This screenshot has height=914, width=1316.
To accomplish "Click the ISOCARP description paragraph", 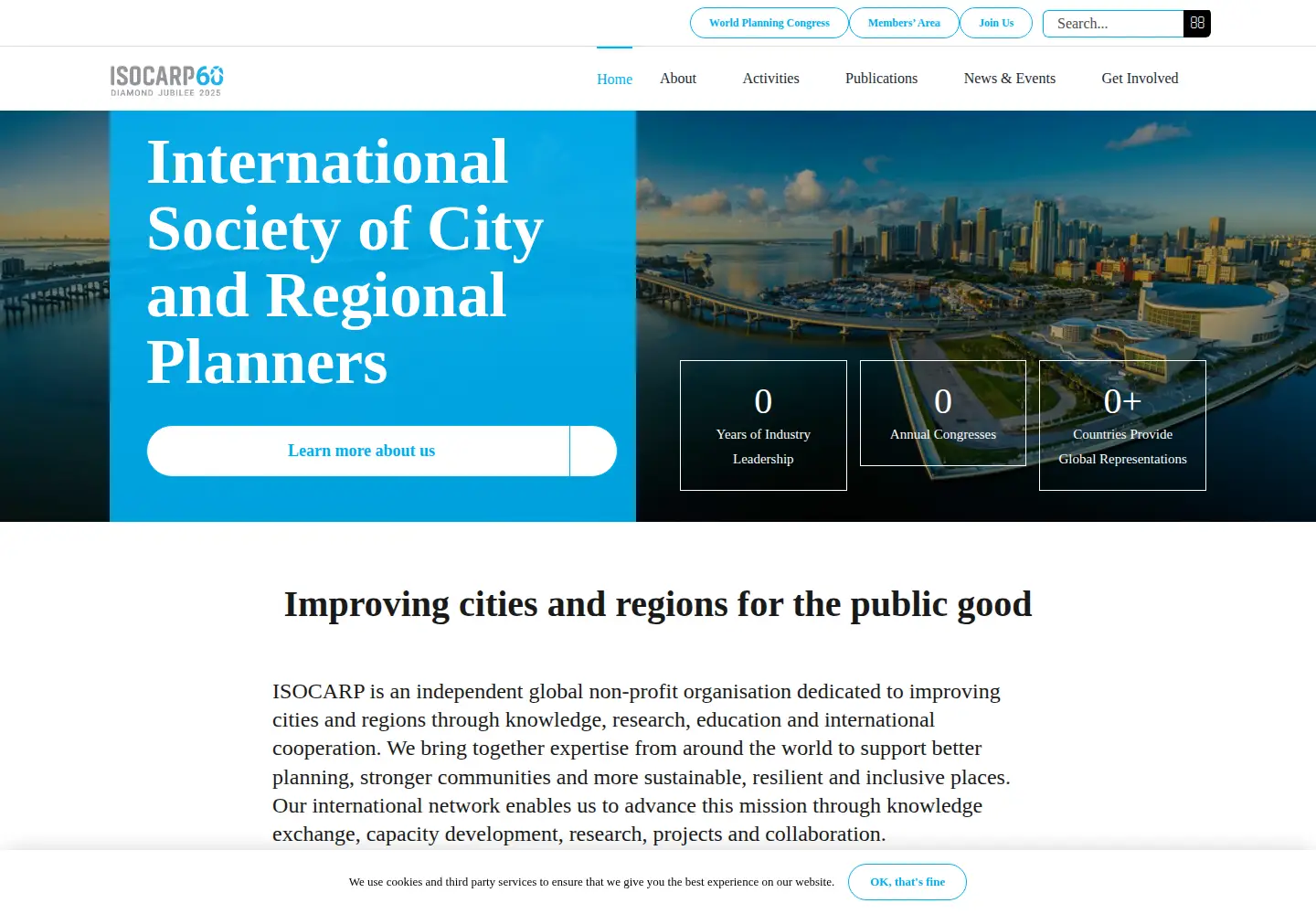I will [x=642, y=762].
